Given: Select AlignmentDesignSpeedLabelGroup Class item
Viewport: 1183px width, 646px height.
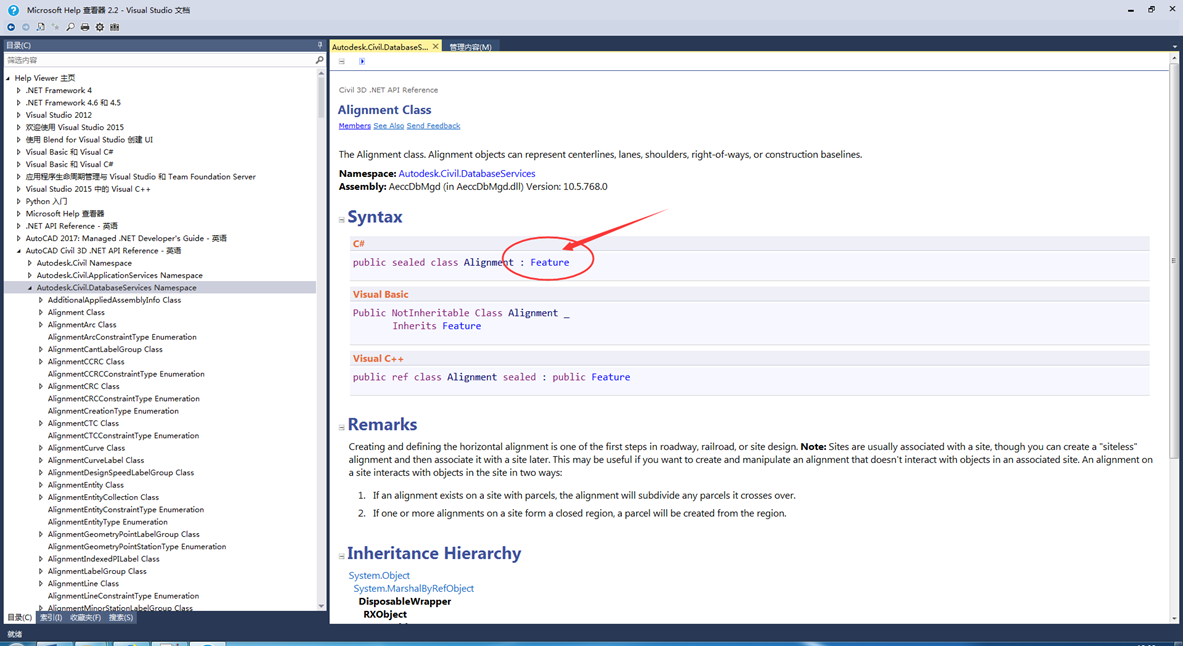Looking at the screenshot, I should click(121, 472).
